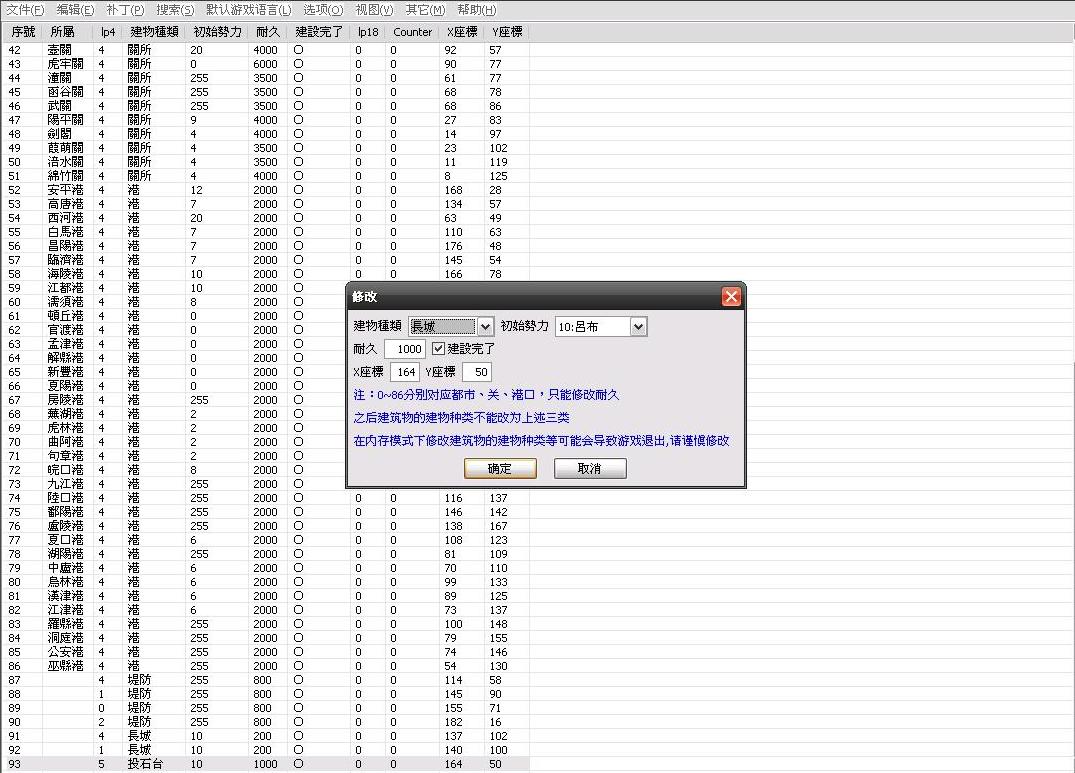Viewport: 1075px width, 773px height.
Task: Select row 87 堤防
Action: 266,680
